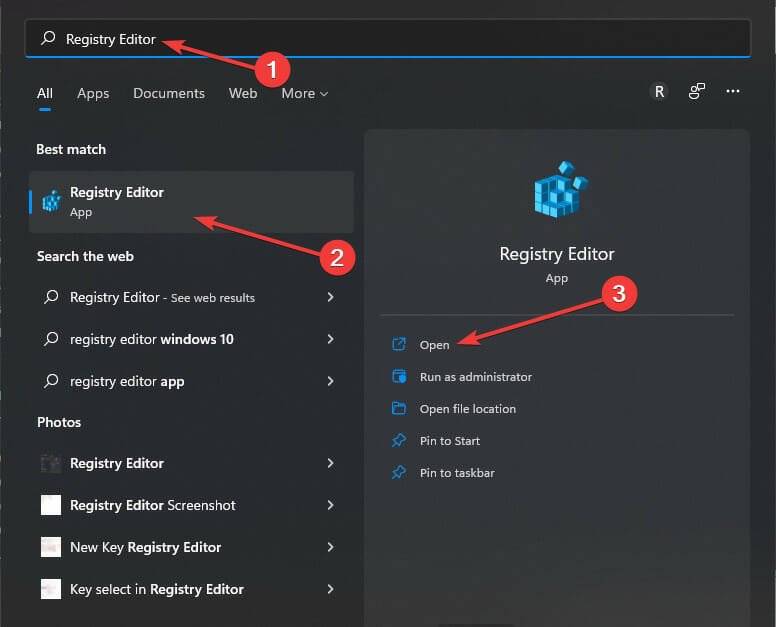
Task: Select the Web filter tab
Action: pos(243,94)
